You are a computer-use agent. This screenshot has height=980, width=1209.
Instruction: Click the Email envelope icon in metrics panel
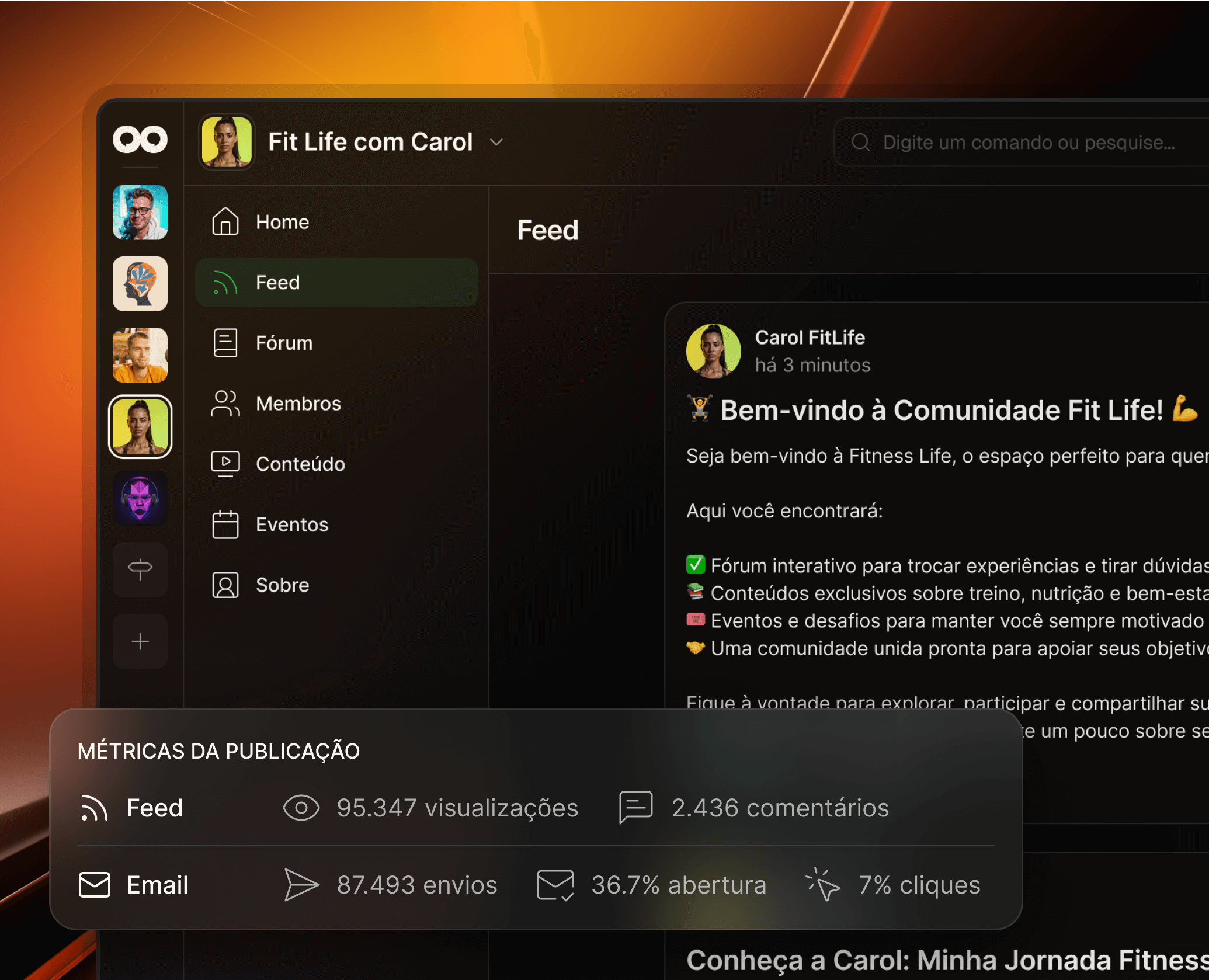point(94,885)
